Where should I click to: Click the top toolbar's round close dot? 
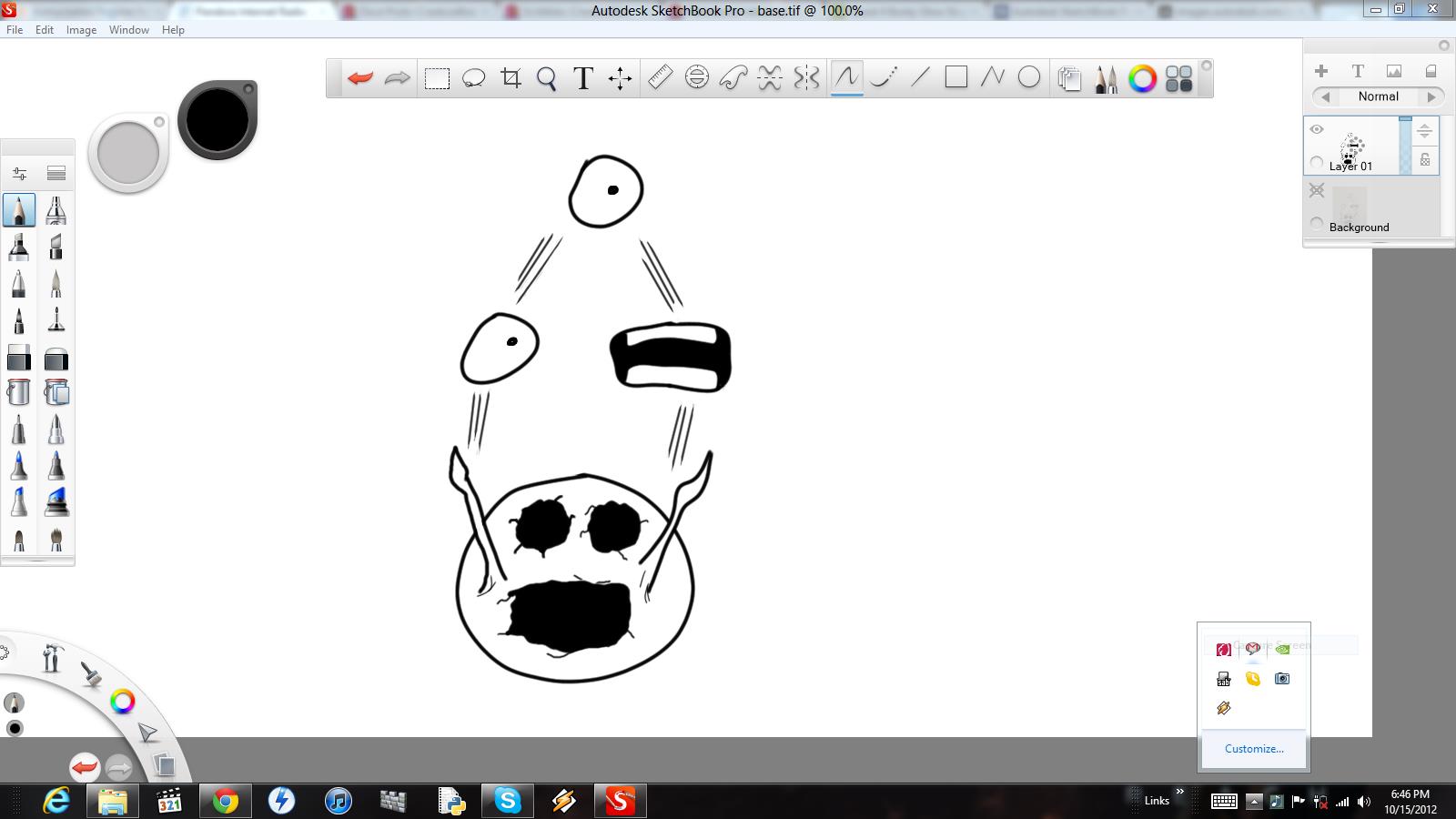tap(1206, 66)
